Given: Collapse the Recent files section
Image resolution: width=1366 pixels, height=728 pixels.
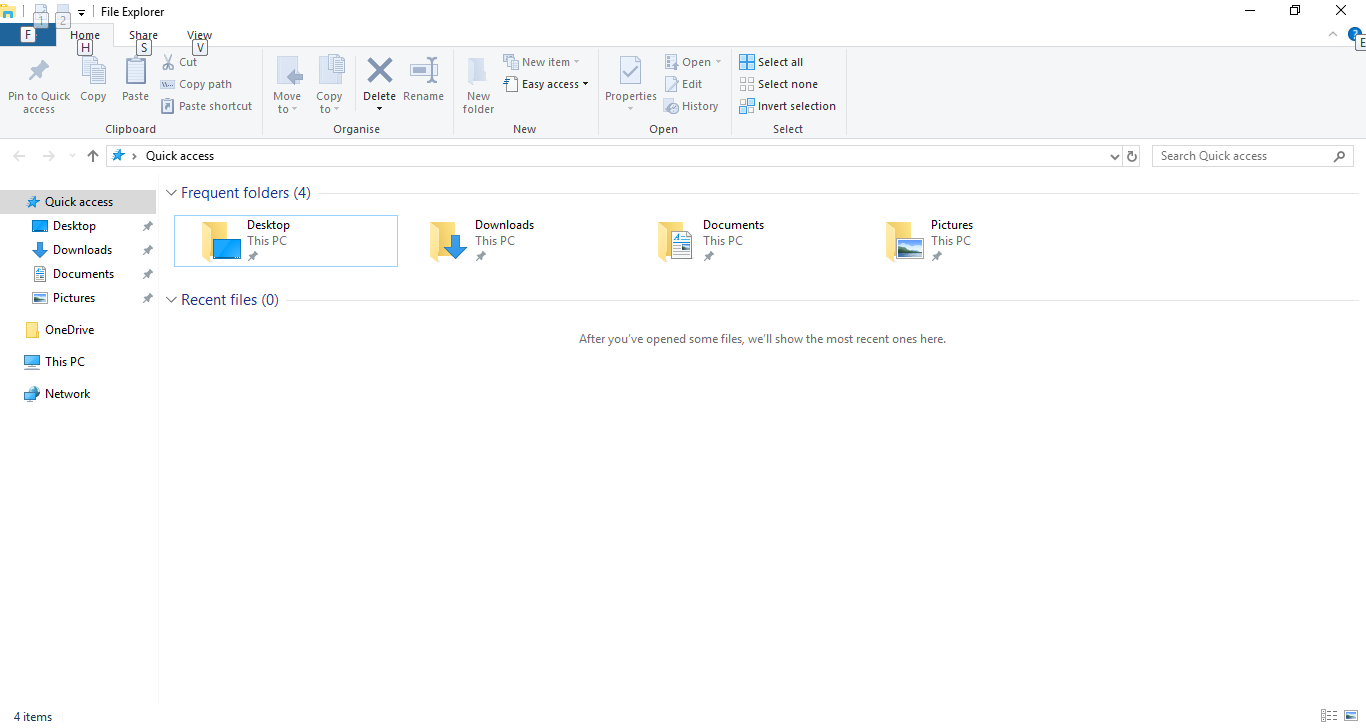Looking at the screenshot, I should pyautogui.click(x=171, y=300).
